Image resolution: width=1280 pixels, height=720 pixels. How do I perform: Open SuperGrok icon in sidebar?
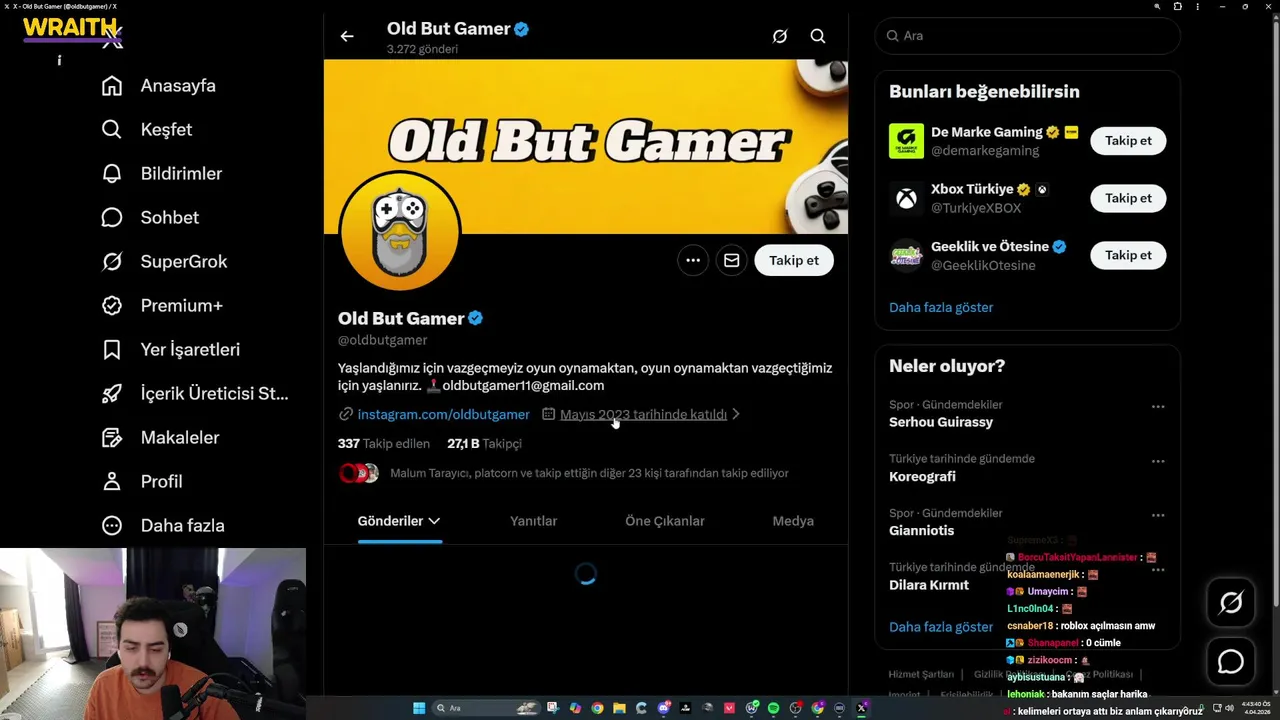click(x=112, y=262)
